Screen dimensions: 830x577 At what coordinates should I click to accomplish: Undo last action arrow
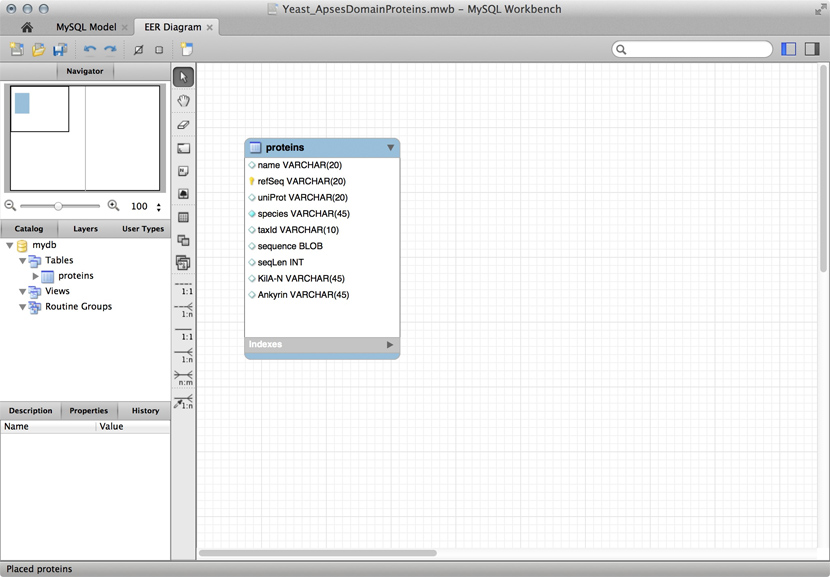(89, 49)
